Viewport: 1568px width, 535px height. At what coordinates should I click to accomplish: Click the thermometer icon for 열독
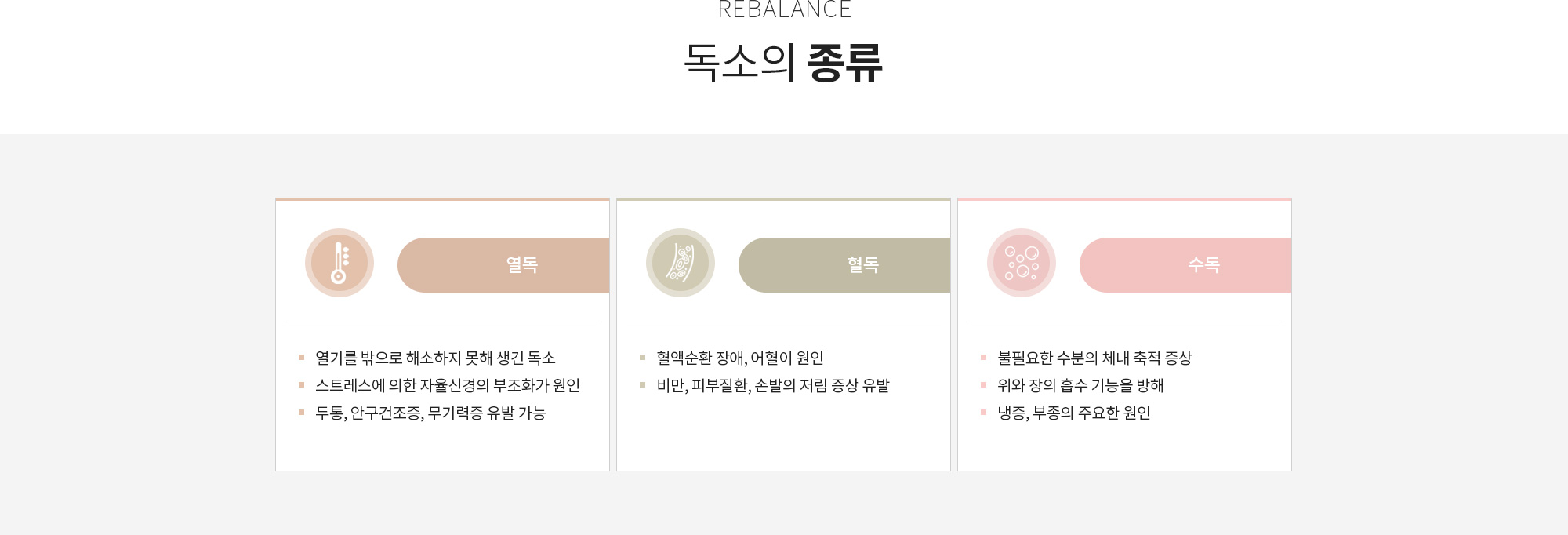tap(339, 263)
